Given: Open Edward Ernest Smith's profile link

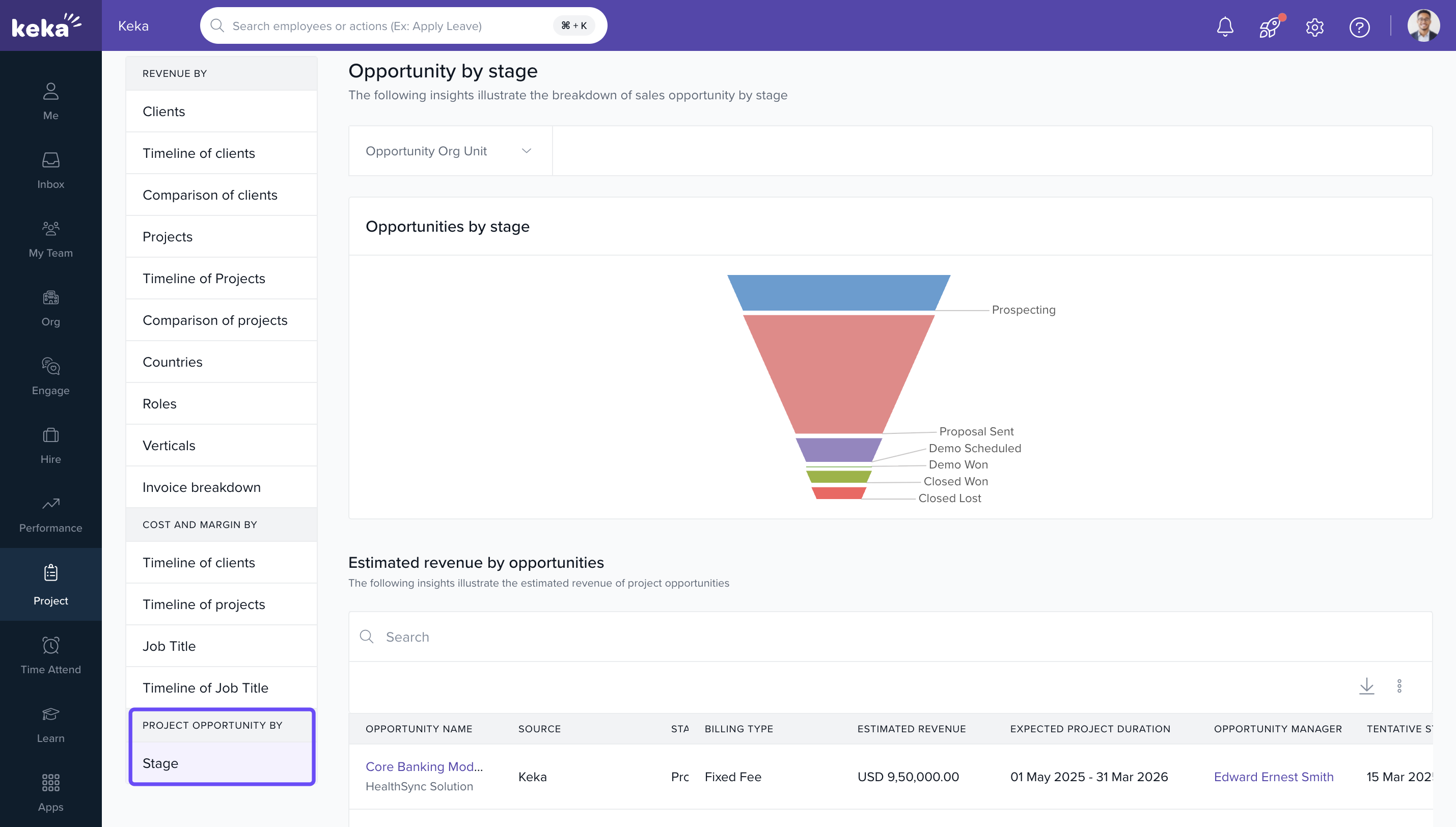Looking at the screenshot, I should (1273, 777).
